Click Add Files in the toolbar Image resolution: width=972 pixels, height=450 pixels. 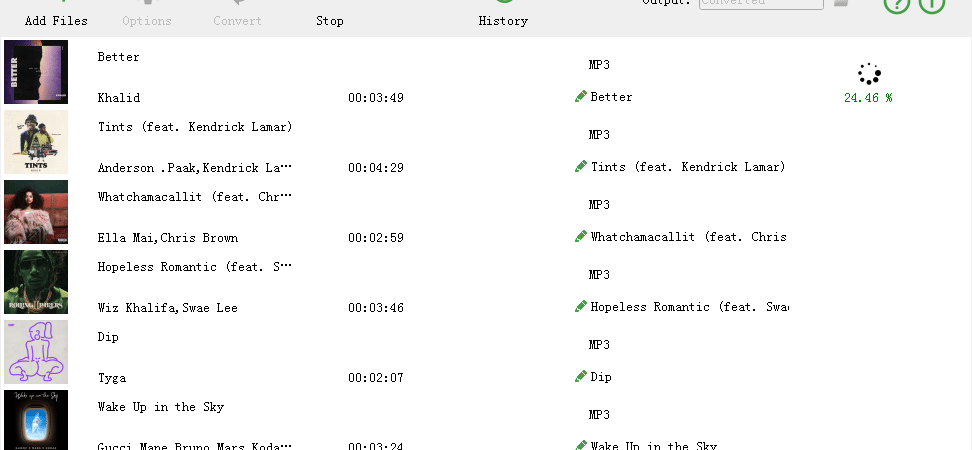coord(56,21)
